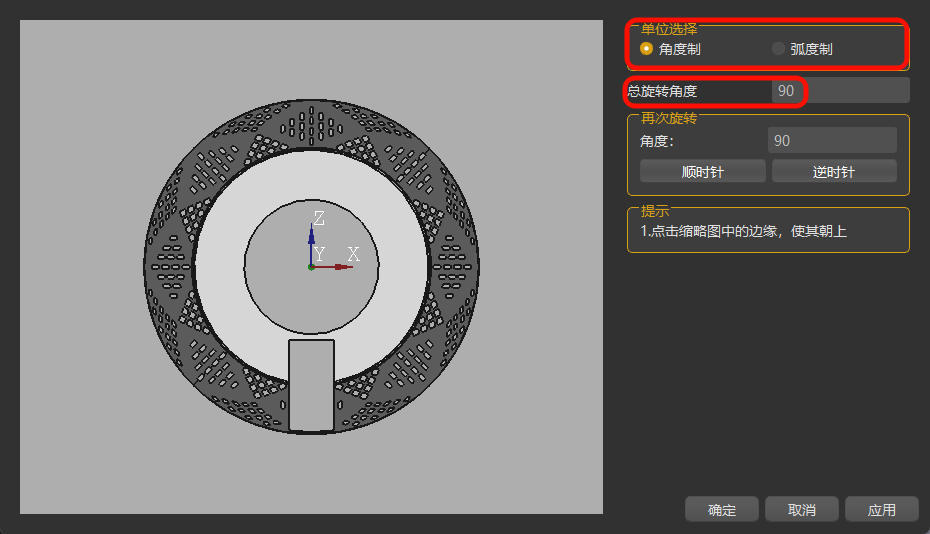Click the white inner band of the ring

tap(220, 267)
